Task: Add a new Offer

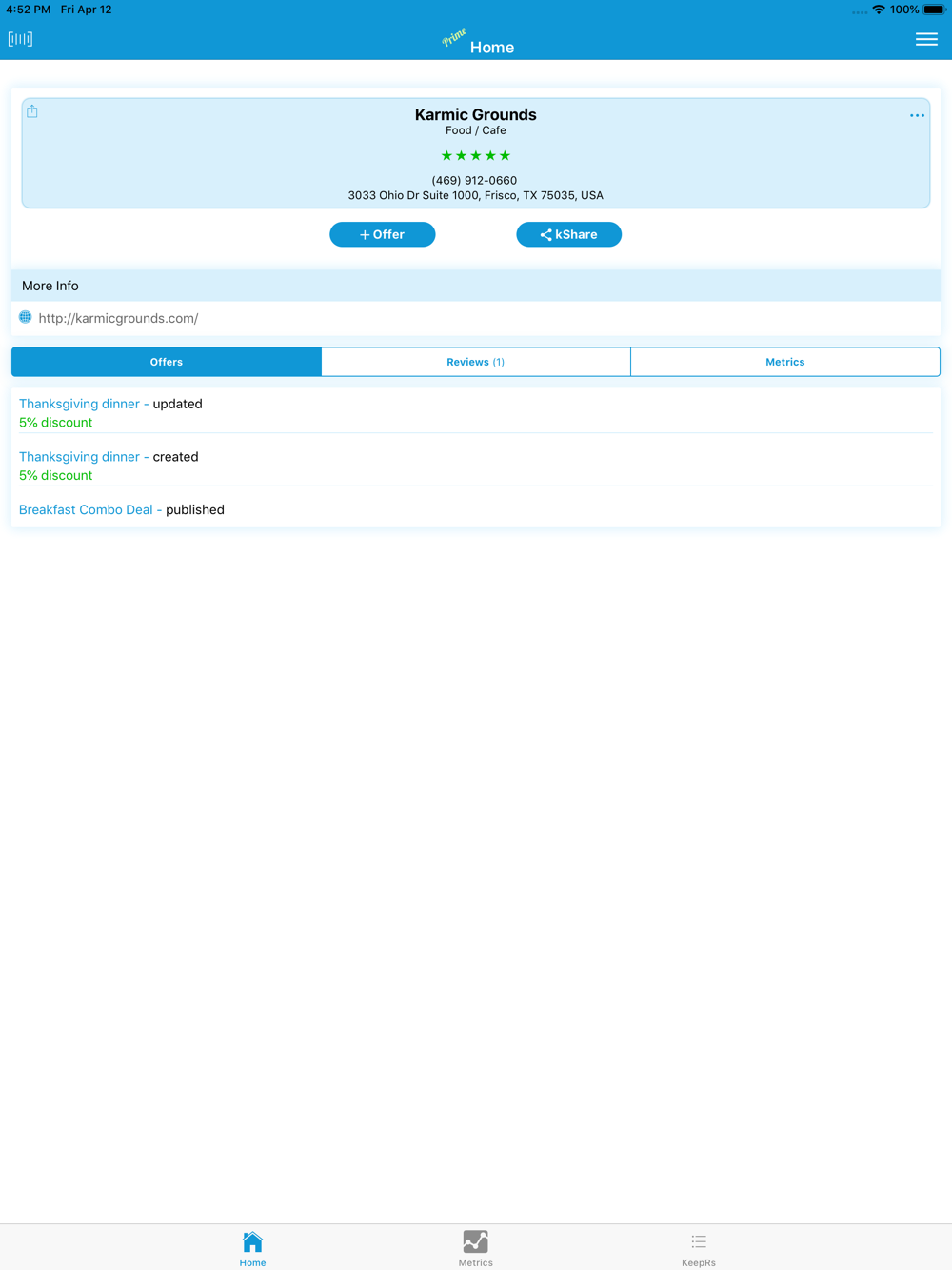Action: (x=383, y=234)
